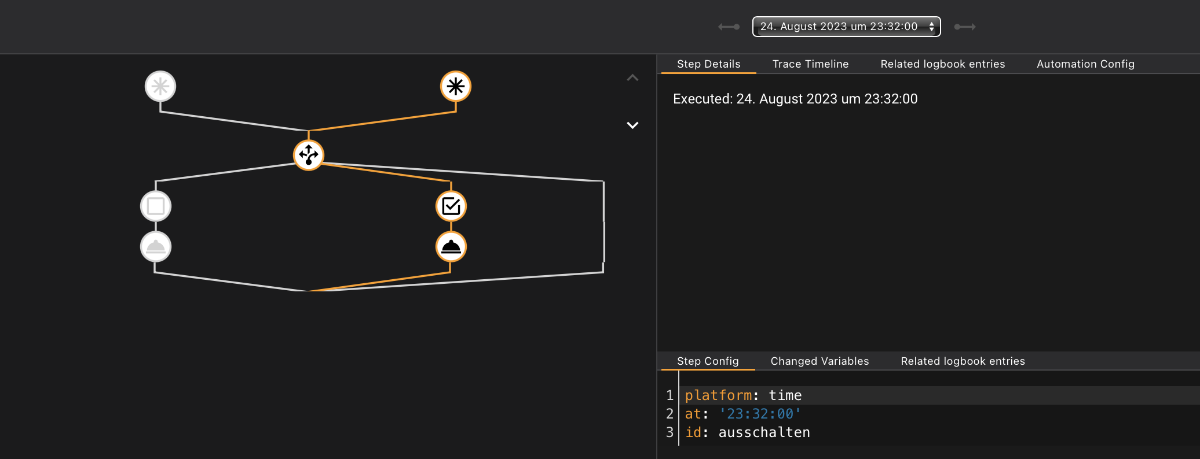Select the greyed-out asterisk trigger node
Image resolution: width=1200 pixels, height=459 pixels.
[x=160, y=87]
